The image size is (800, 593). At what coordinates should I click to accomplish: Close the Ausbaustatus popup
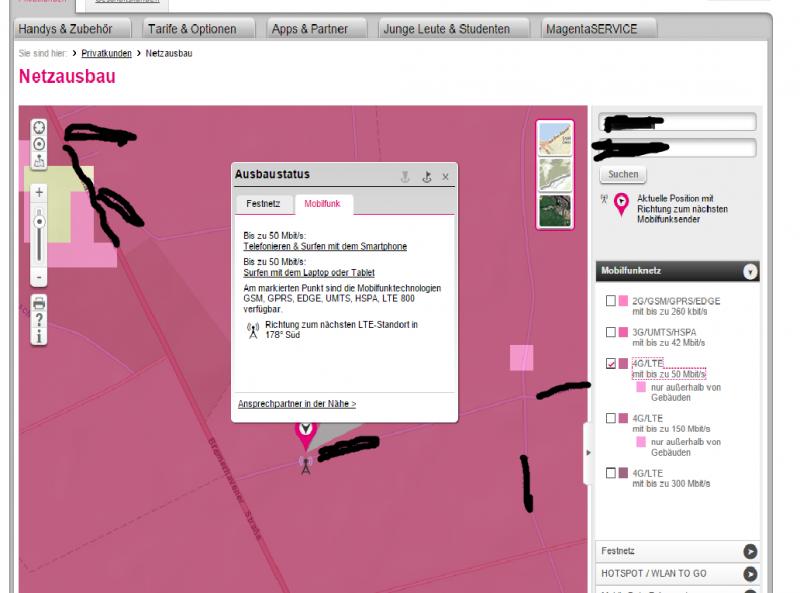(445, 177)
